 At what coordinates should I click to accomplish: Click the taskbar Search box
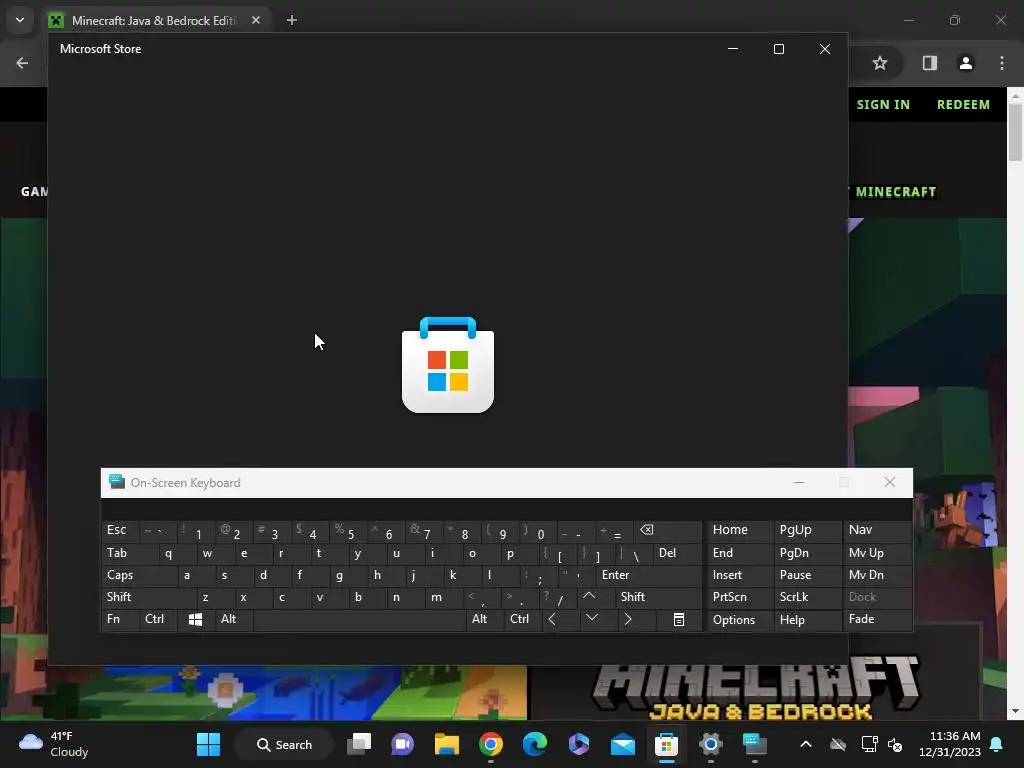(x=284, y=744)
